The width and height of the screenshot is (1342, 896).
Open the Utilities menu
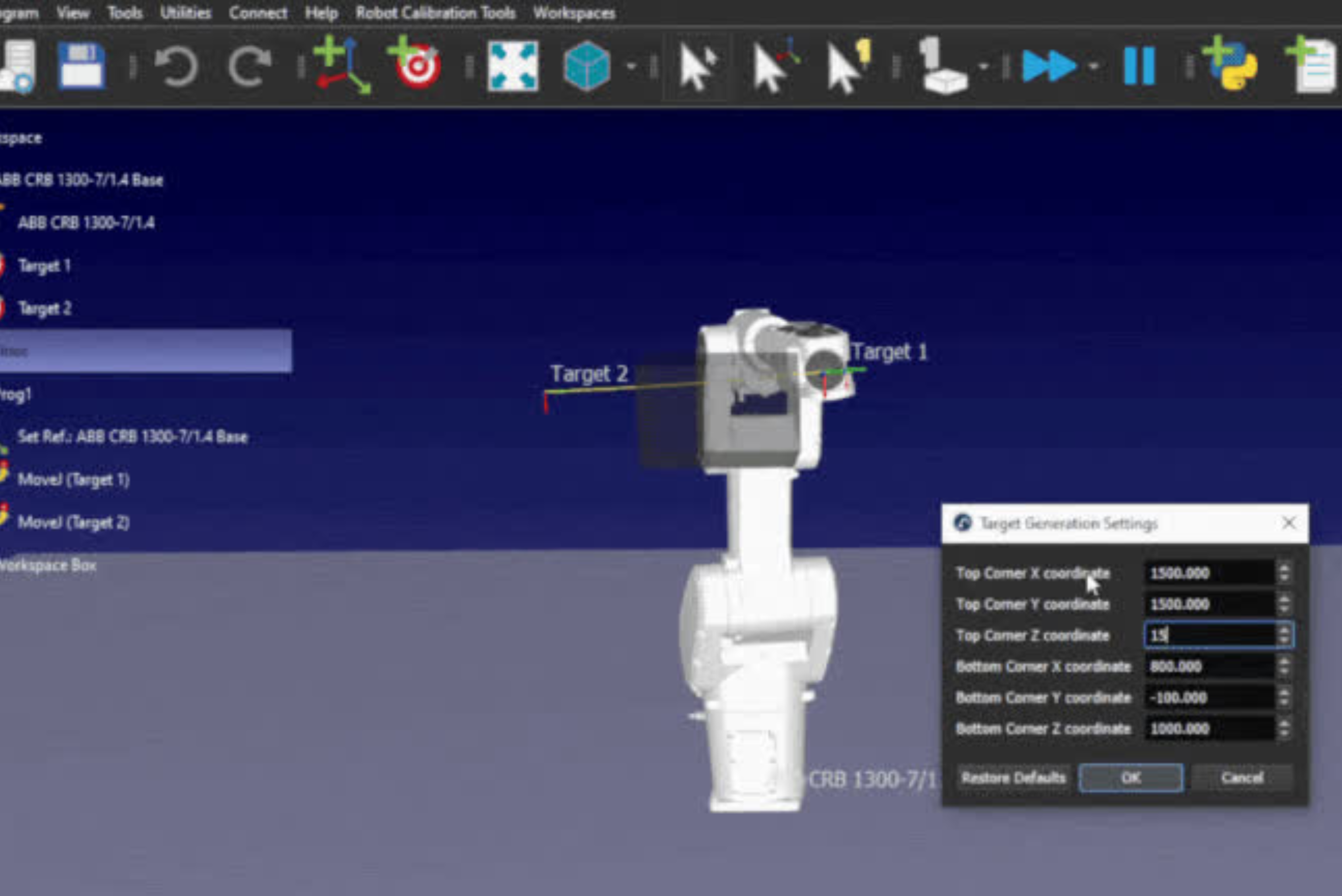pyautogui.click(x=185, y=13)
